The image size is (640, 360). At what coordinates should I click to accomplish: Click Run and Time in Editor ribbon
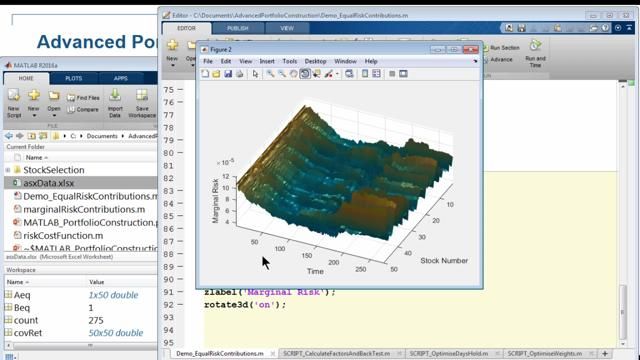click(x=536, y=53)
